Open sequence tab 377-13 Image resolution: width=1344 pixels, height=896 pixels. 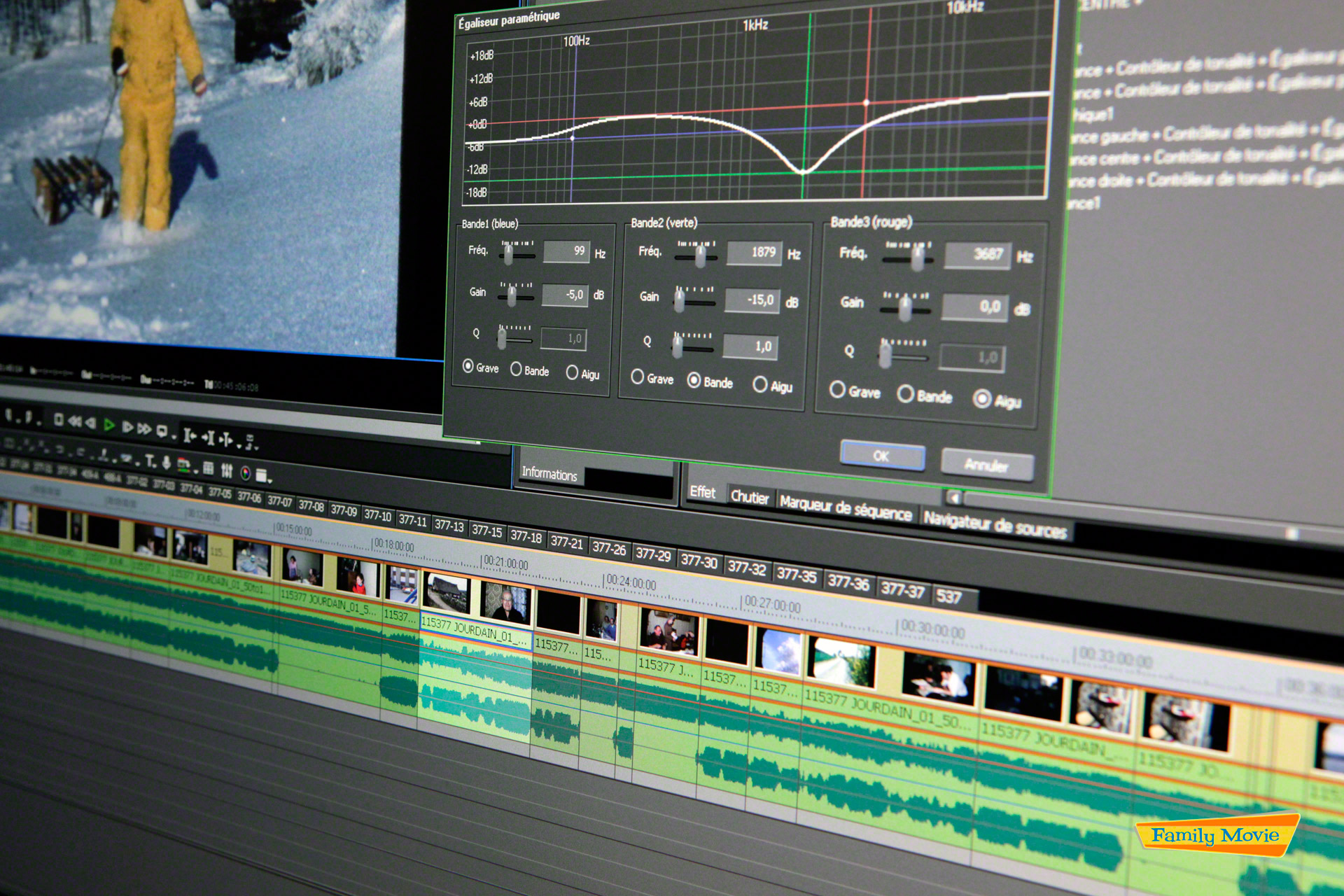tap(449, 525)
